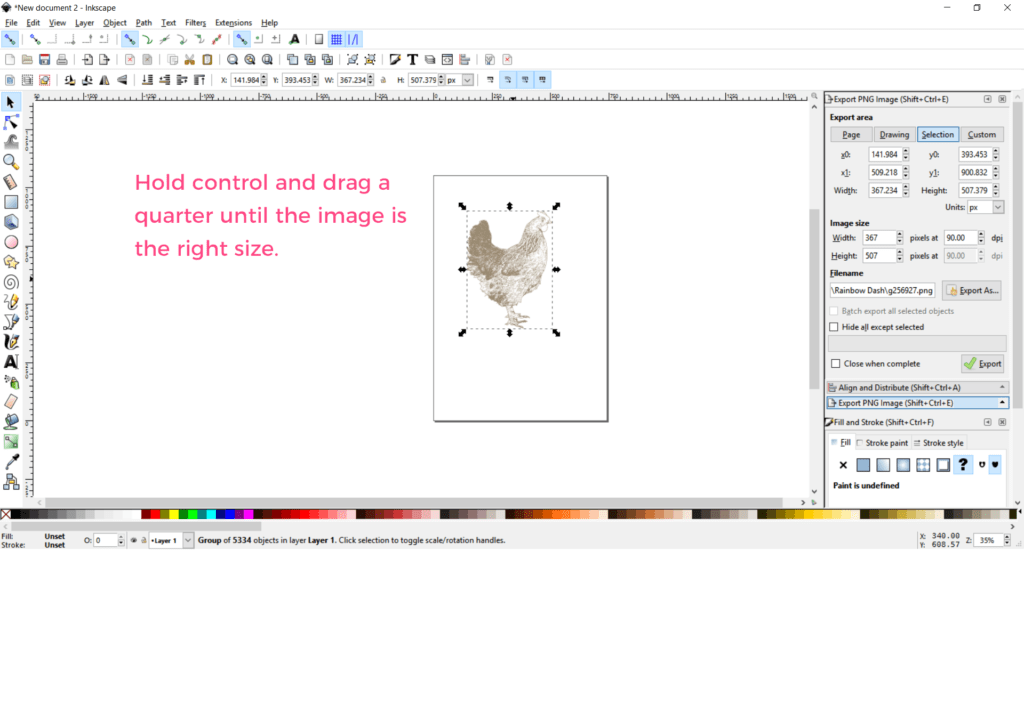The height and width of the screenshot is (703, 1024).
Task: Select the Color Dropper tool
Action: [x=10, y=462]
